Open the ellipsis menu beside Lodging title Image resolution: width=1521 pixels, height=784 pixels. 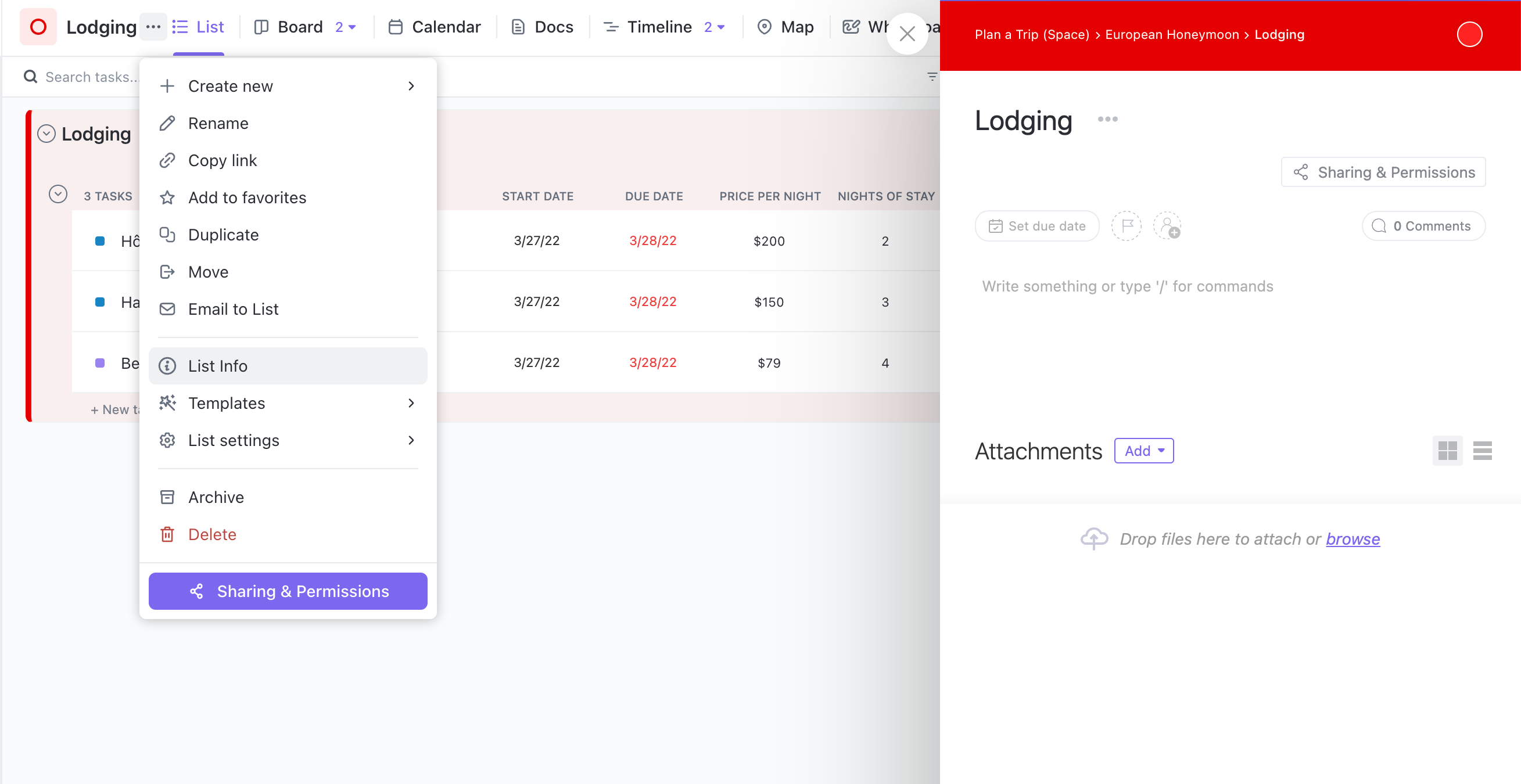pyautogui.click(x=1107, y=119)
